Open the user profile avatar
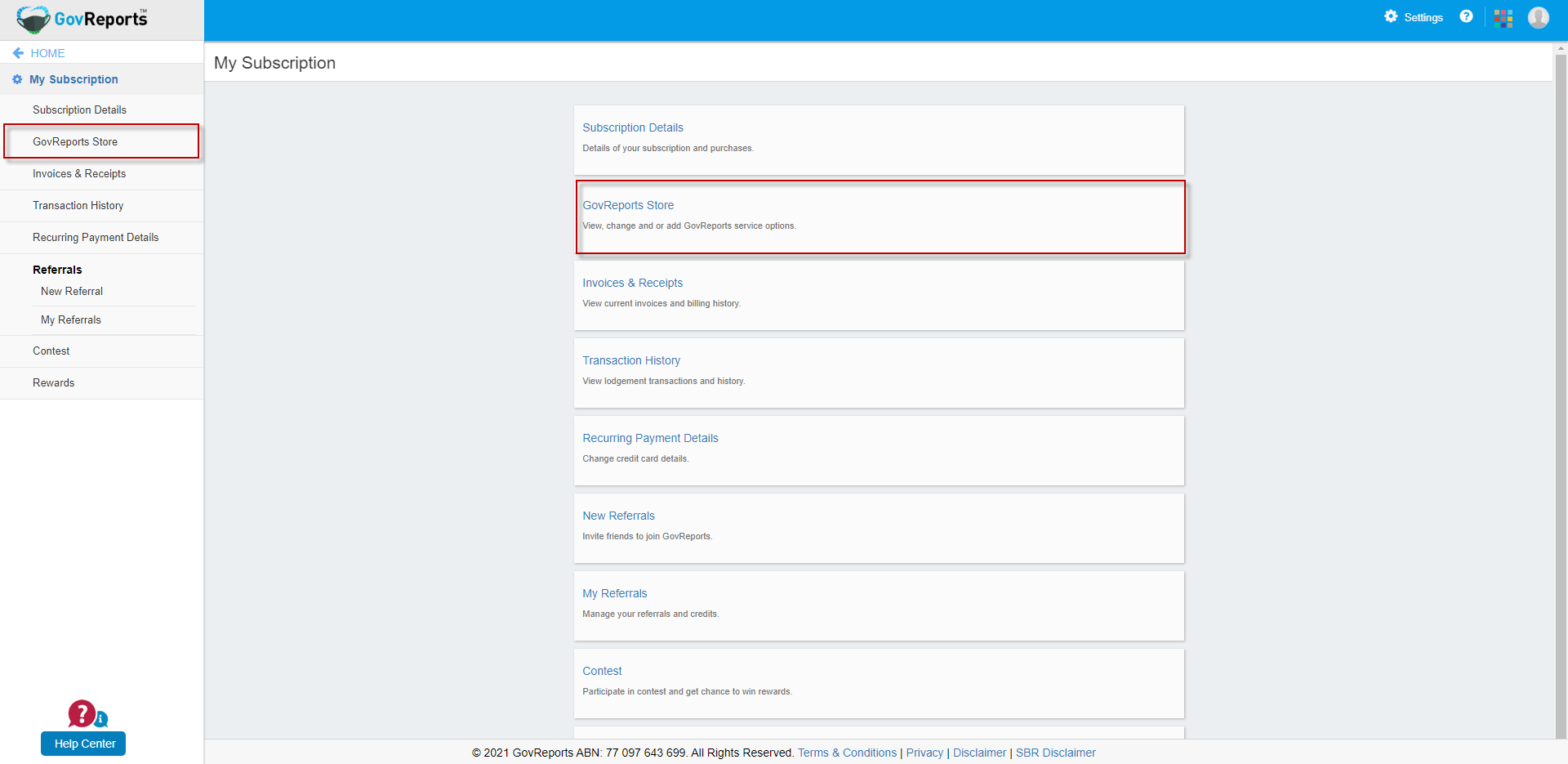This screenshot has width=1568, height=764. (x=1539, y=17)
